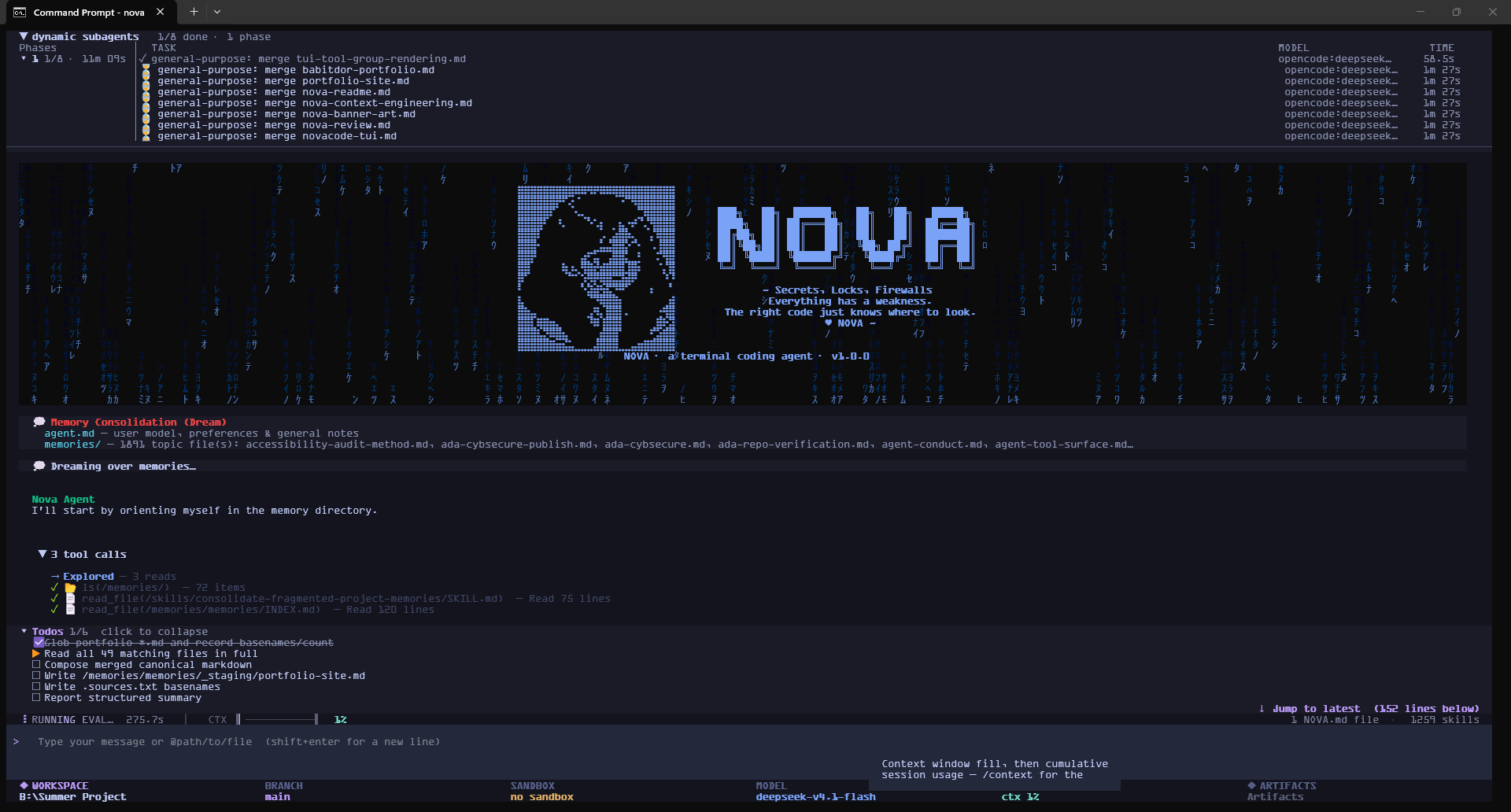Click the diamond icon beside ARTIFACTS

1251,785
